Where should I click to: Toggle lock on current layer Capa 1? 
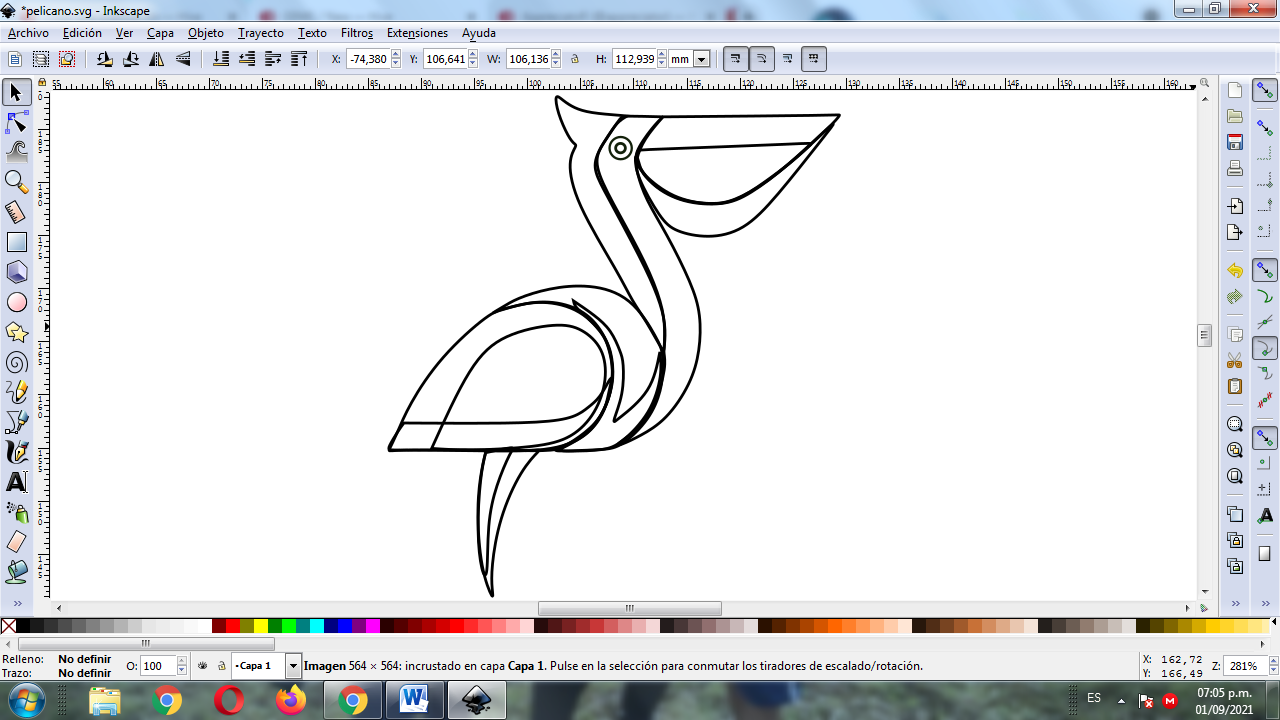[x=221, y=665]
